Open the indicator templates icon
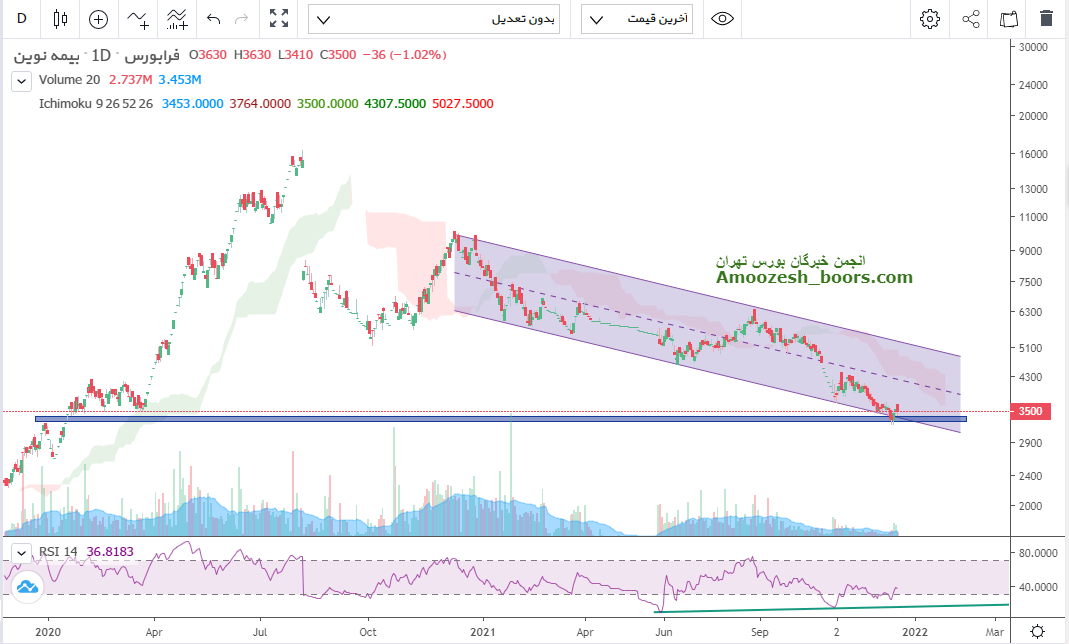Screen dimensions: 1069x644 click(x=177, y=18)
